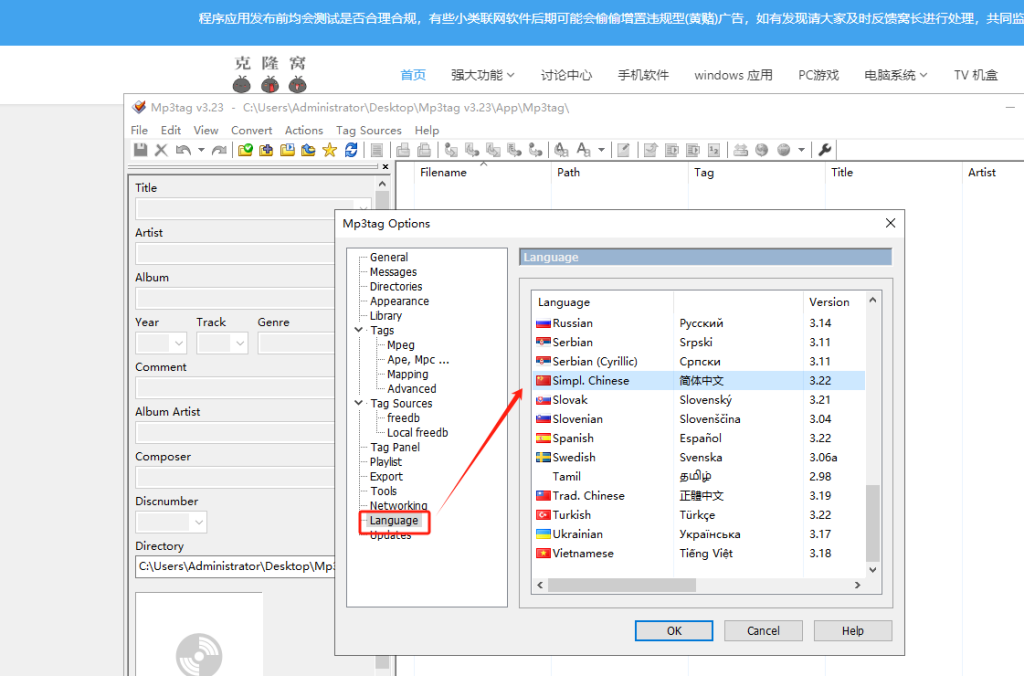Open the PC游戏 website link
This screenshot has height=676, width=1024.
point(818,75)
